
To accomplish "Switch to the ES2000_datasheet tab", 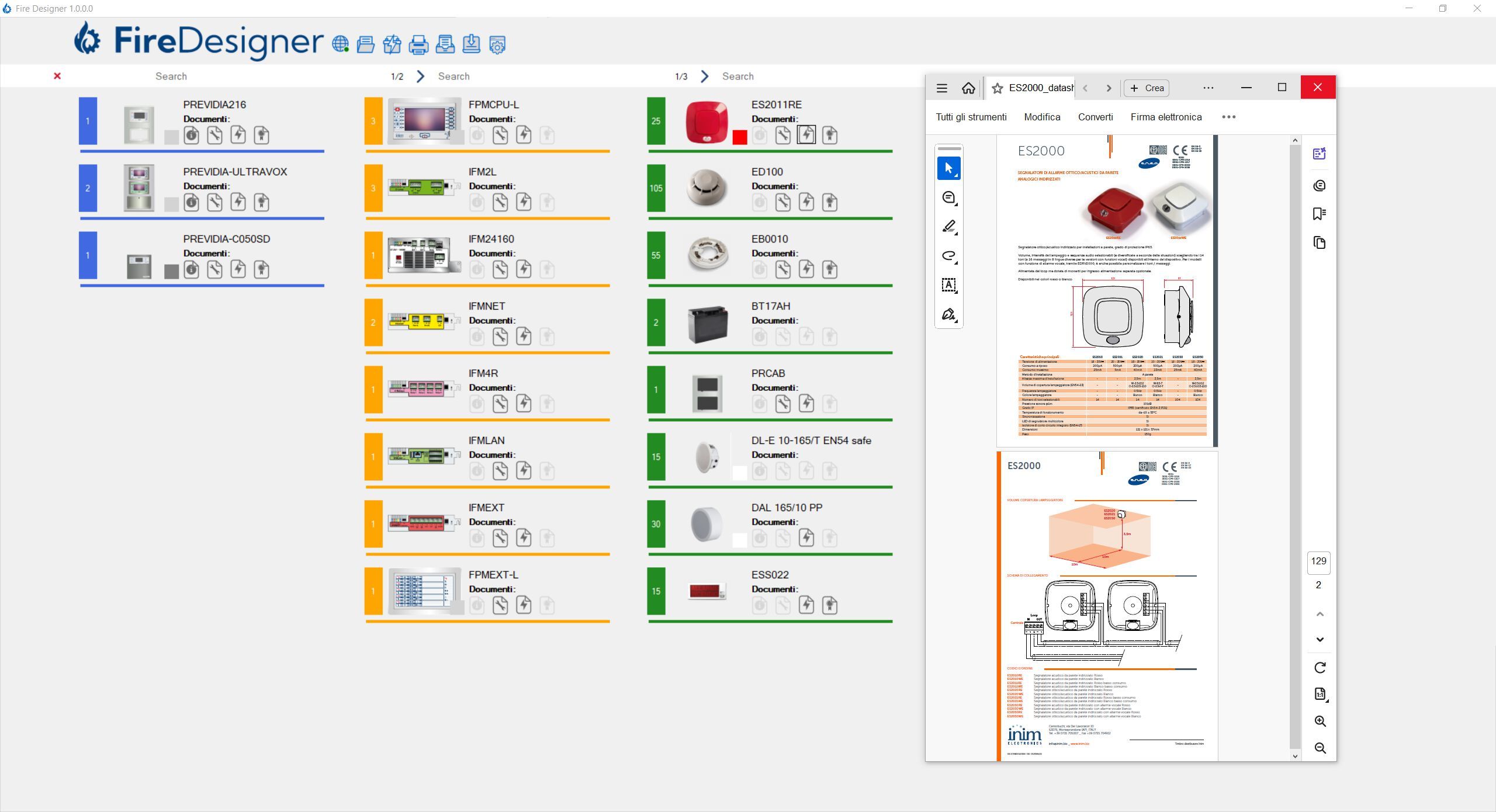I will [1040, 88].
